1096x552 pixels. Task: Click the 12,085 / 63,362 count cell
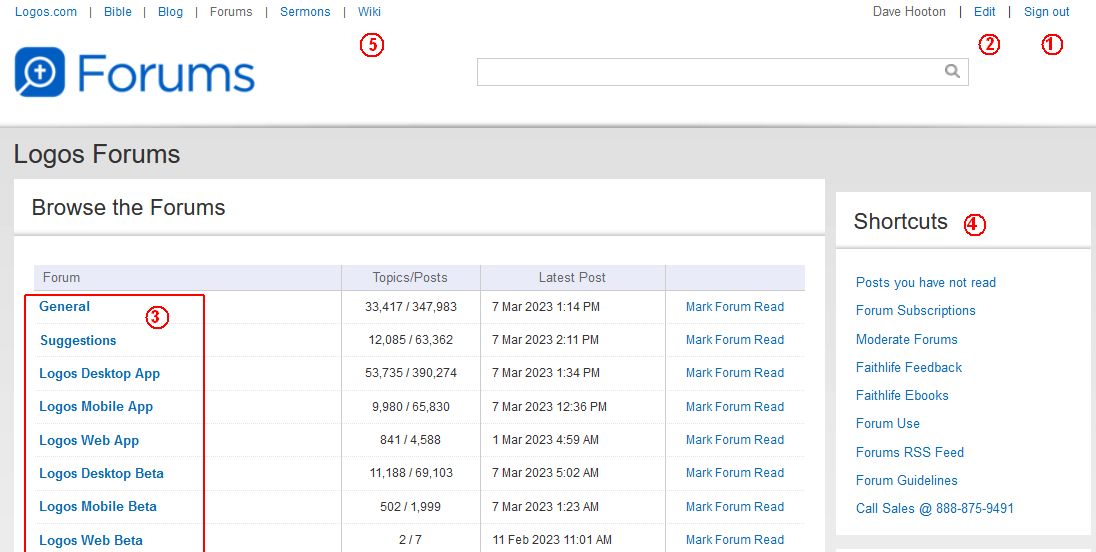click(411, 340)
